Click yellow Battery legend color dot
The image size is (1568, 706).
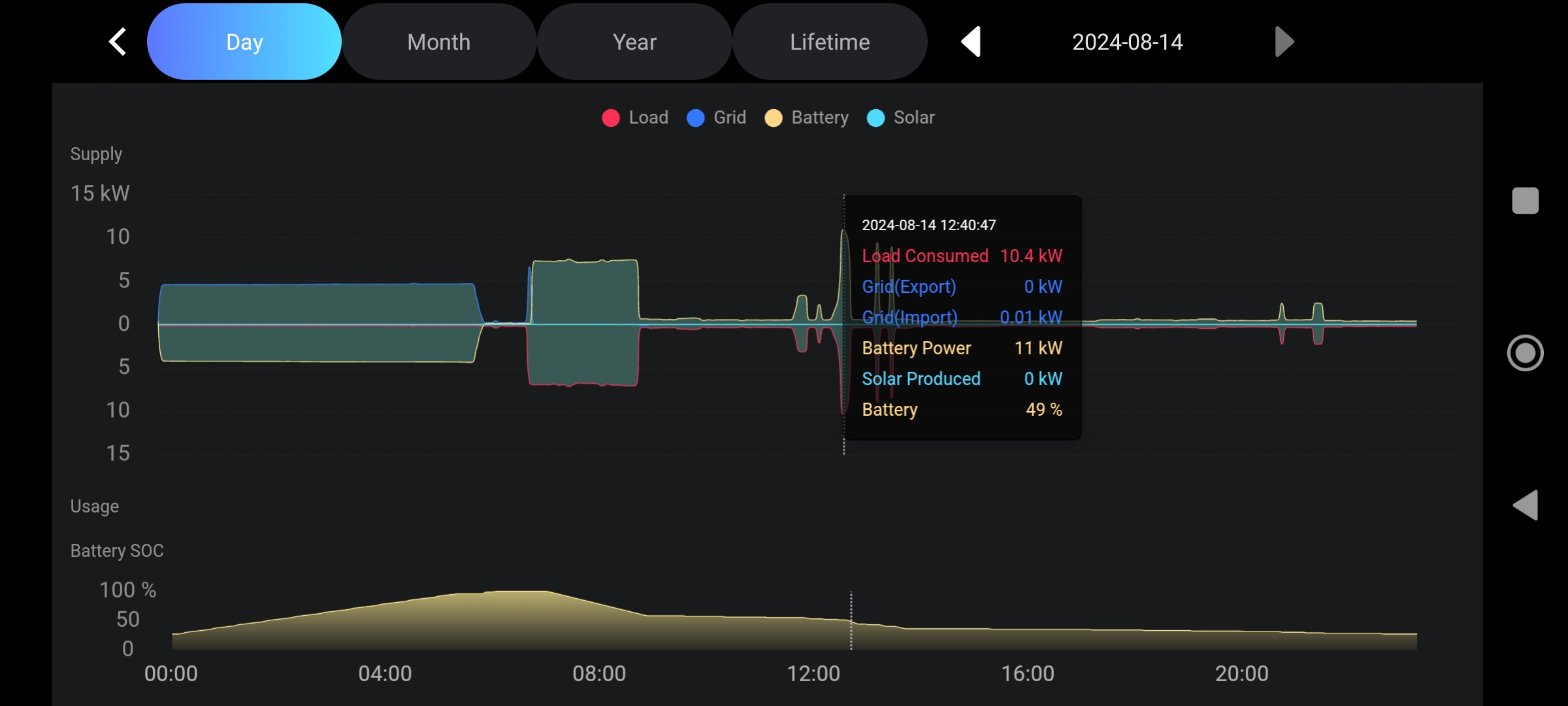coord(774,118)
